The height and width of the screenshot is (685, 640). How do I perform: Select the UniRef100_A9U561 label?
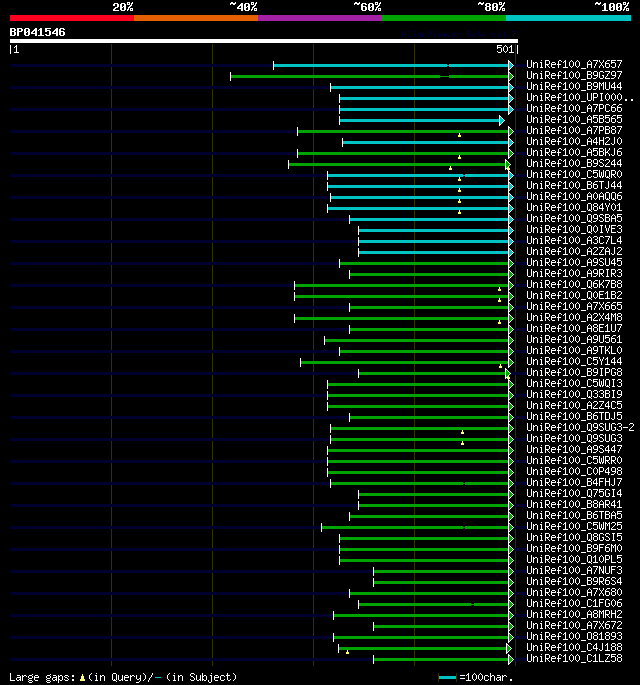(x=574, y=339)
